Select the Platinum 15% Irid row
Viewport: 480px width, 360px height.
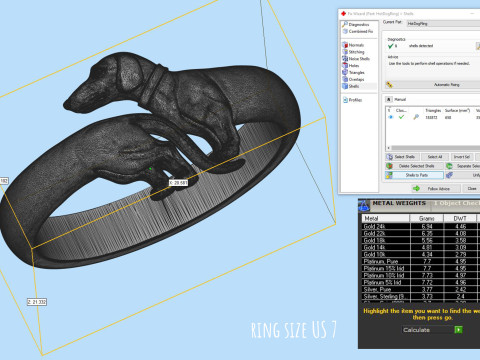[x=420, y=268]
